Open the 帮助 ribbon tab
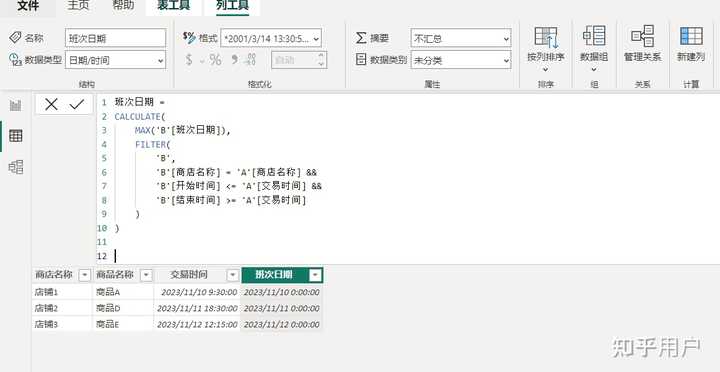The image size is (720, 372). pyautogui.click(x=123, y=6)
